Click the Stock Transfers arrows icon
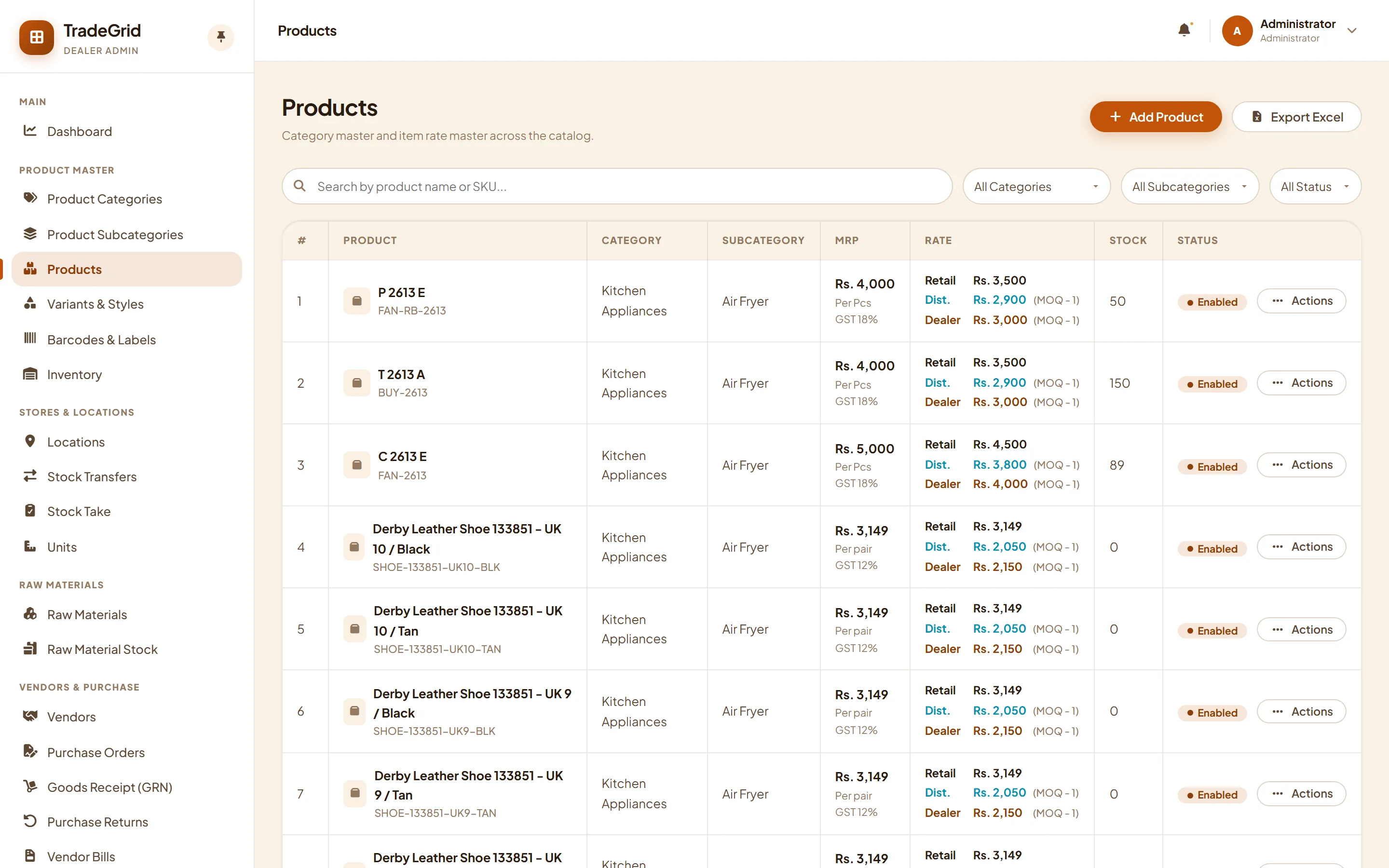This screenshot has height=868, width=1389. (x=30, y=476)
